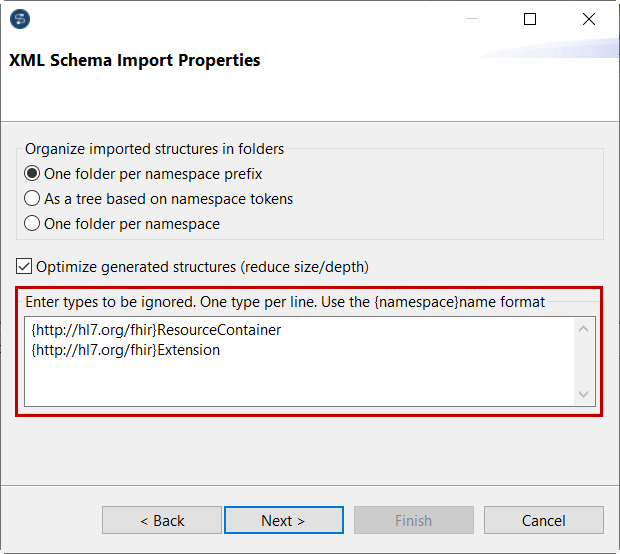620x554 pixels.
Task: Go to the previous step with Back
Action: 162,520
